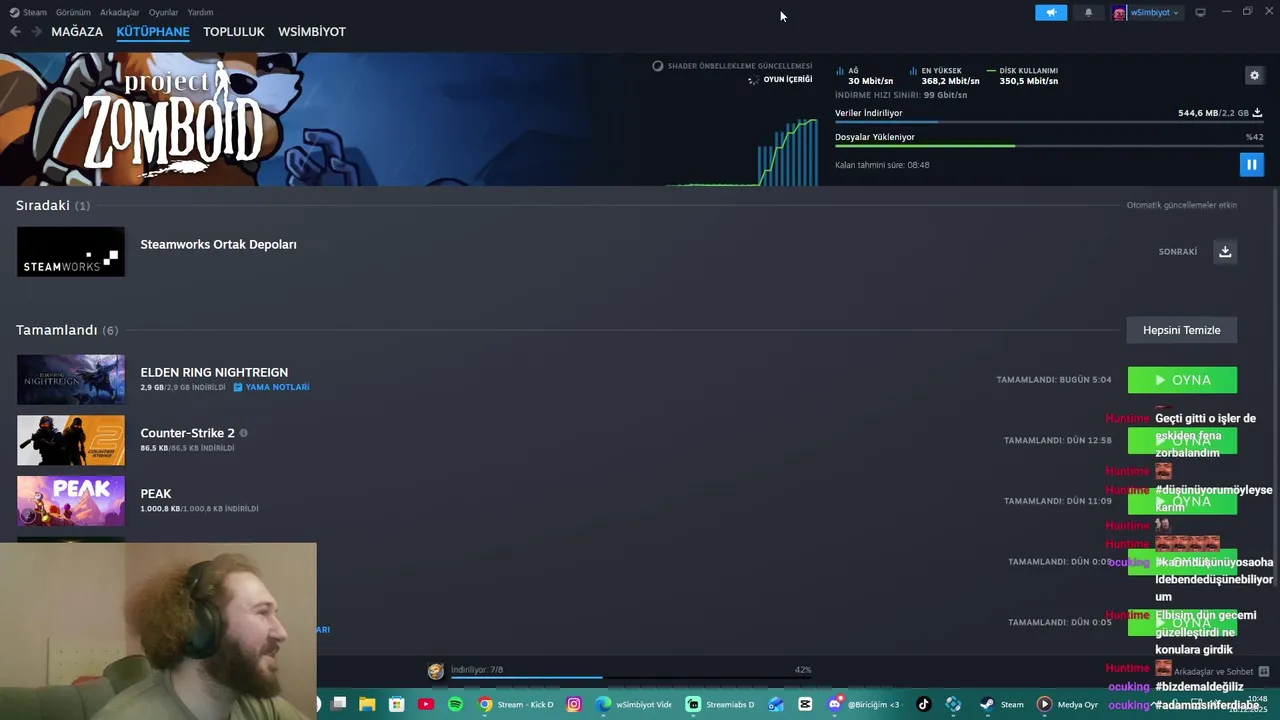Switch to Streamlabs D taskbar window

pyautogui.click(x=721, y=704)
